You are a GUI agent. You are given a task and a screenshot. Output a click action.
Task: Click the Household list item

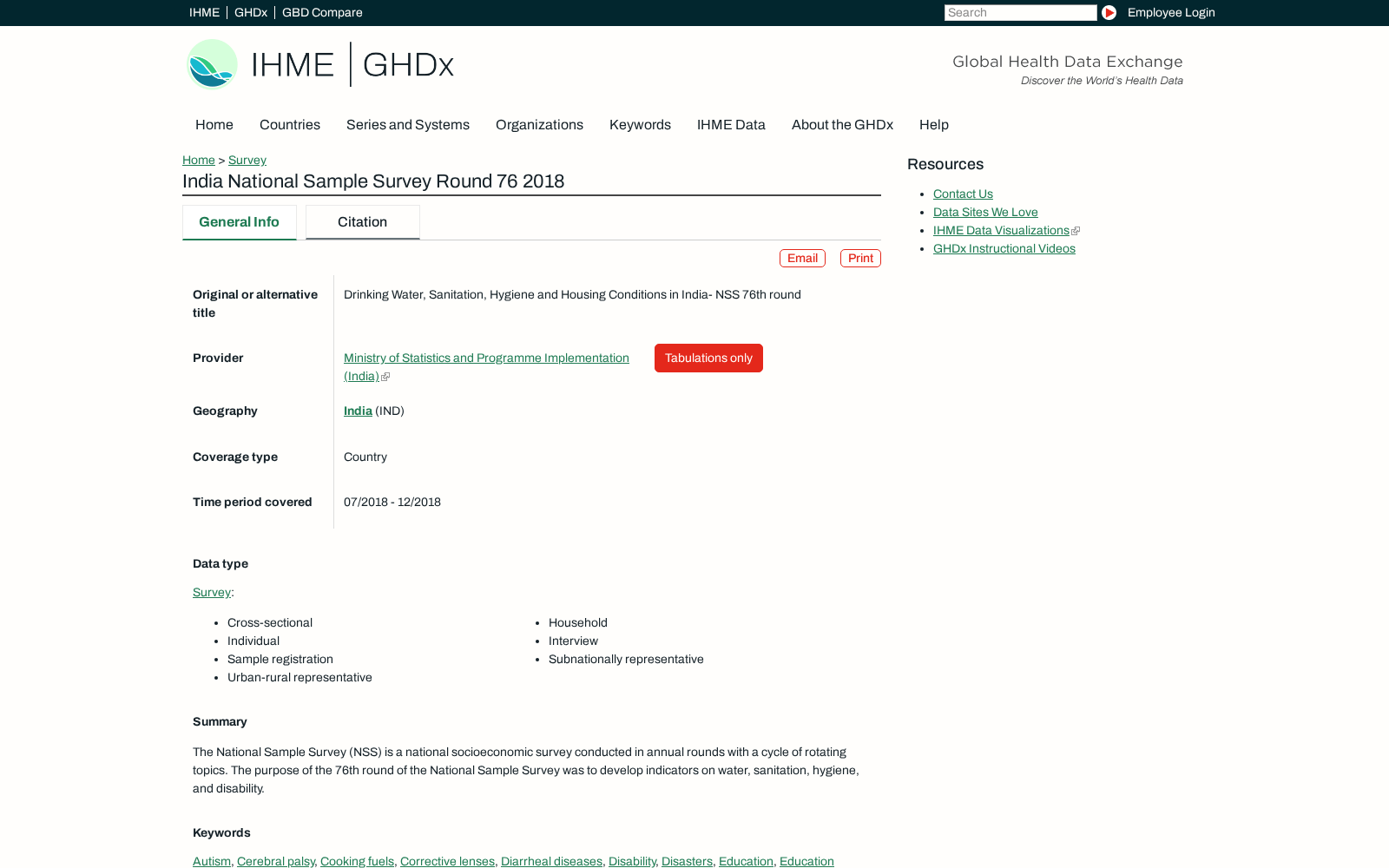pos(578,623)
